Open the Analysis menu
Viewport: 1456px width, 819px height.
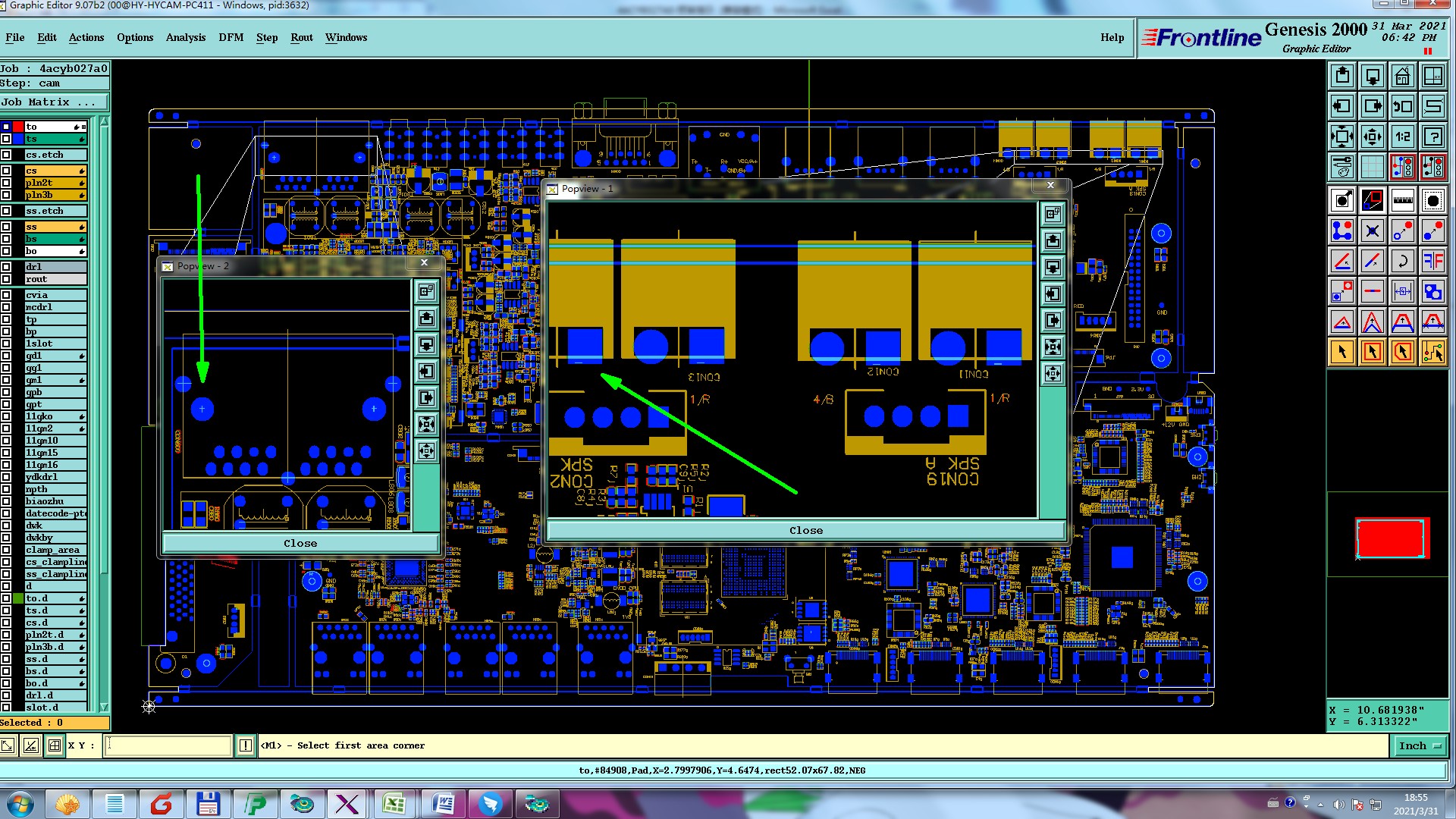[185, 37]
